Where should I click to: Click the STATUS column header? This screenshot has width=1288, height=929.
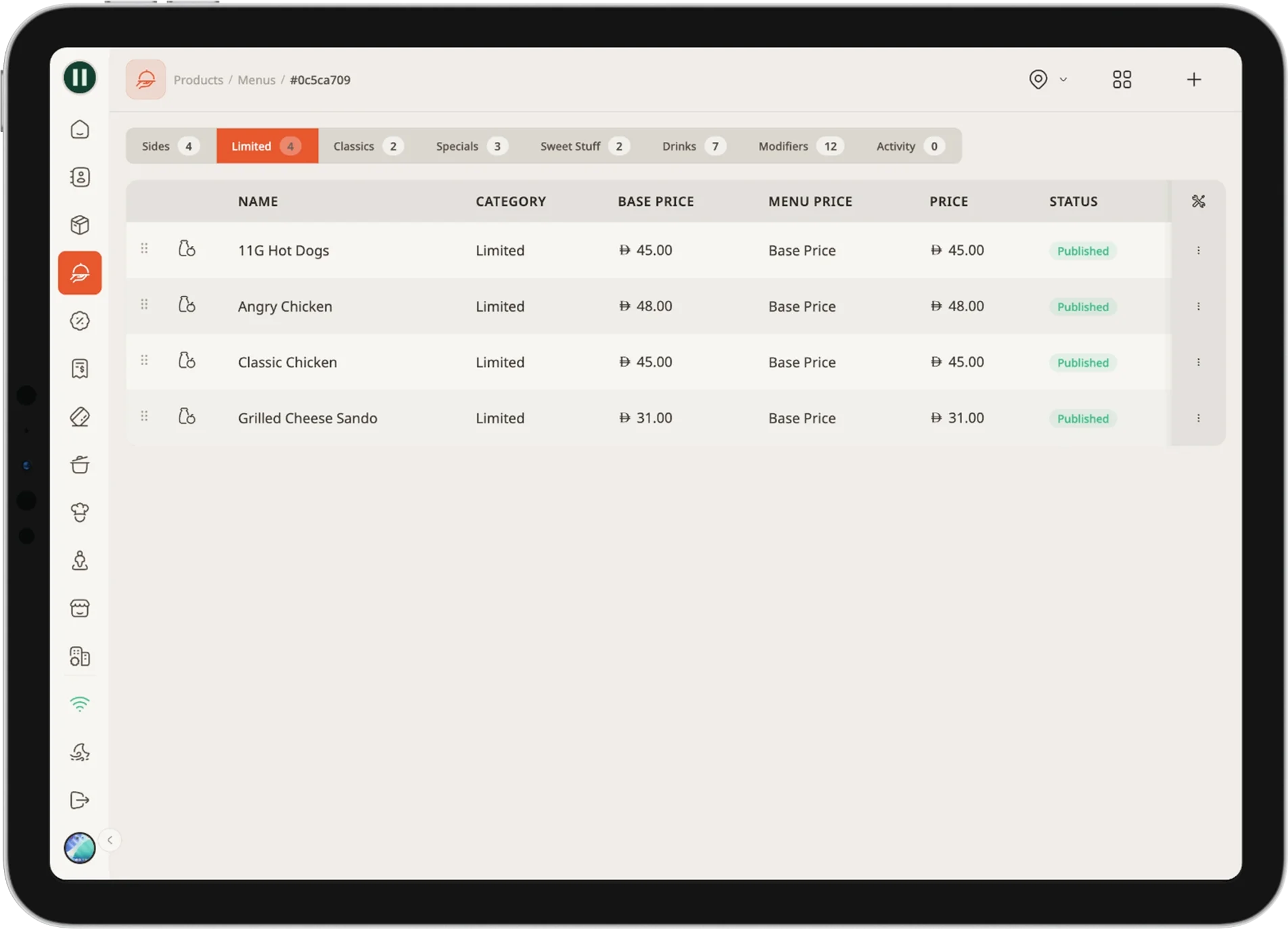[x=1074, y=201]
